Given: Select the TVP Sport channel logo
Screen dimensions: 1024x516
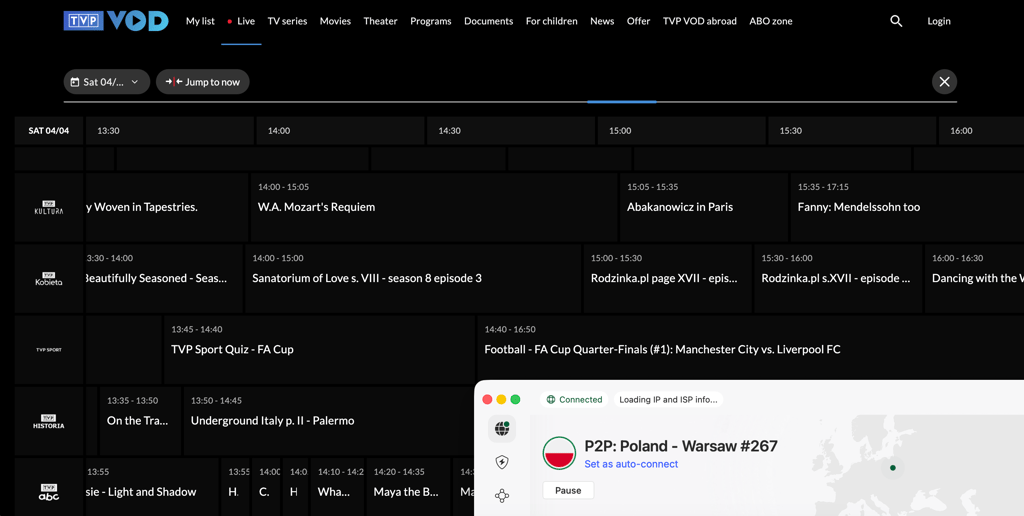Looking at the screenshot, I should click(49, 349).
